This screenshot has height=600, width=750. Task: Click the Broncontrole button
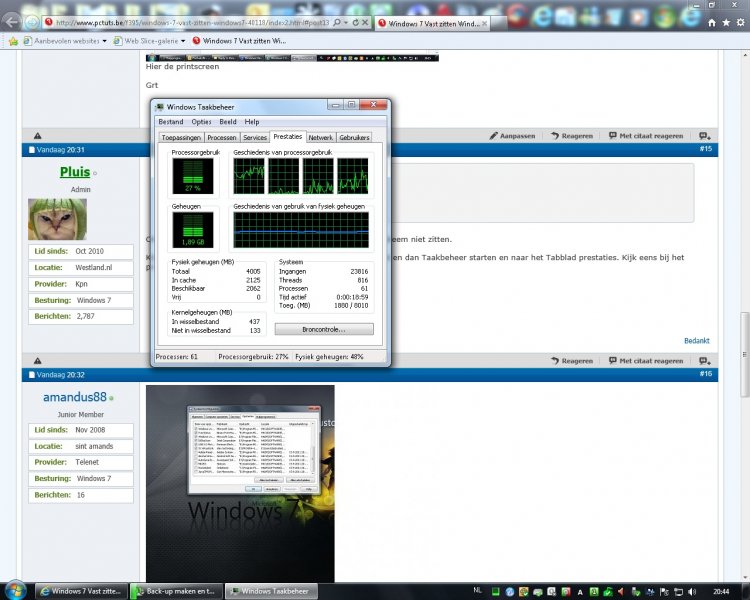coord(324,329)
